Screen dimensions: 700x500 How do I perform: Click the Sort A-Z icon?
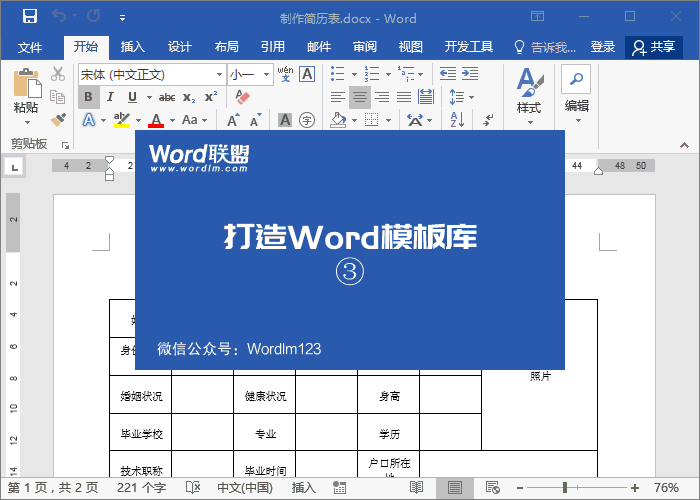tap(457, 120)
